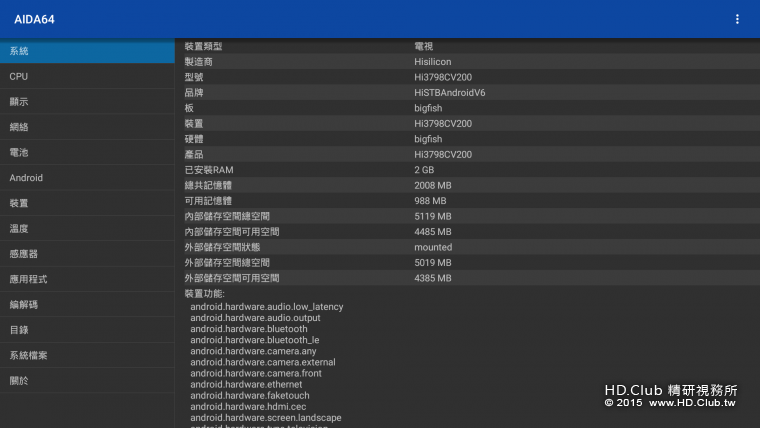Click android.hardware.audio.output feature entry
The height and width of the screenshot is (428, 760).
255,318
